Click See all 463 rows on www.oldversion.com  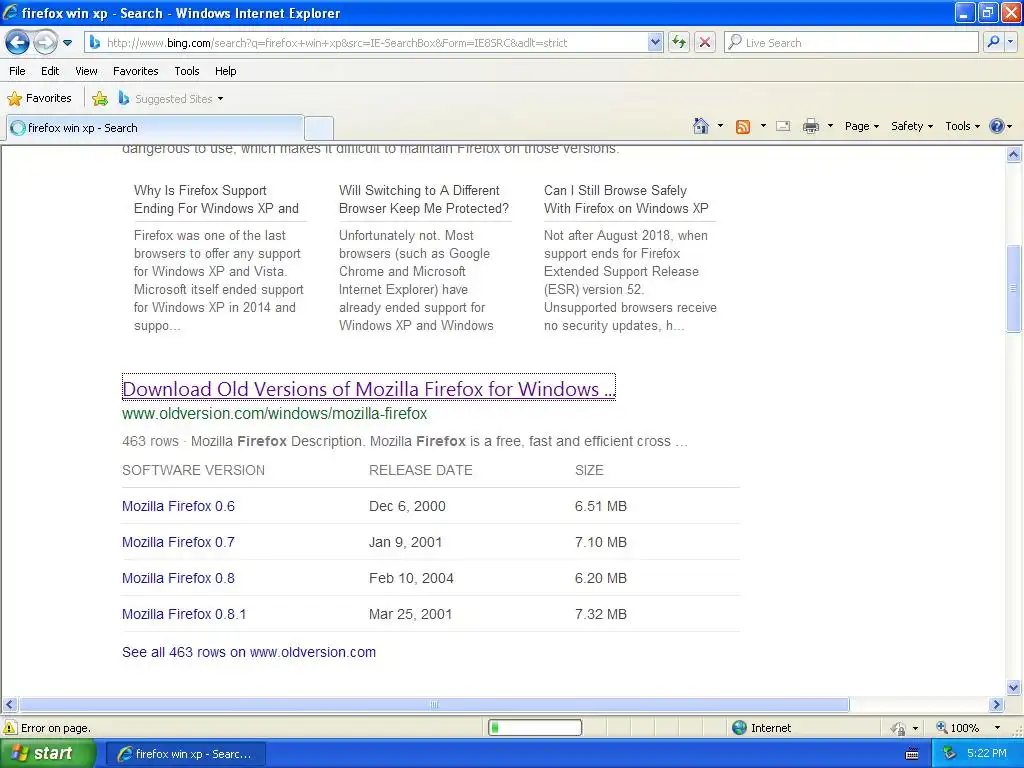249,652
